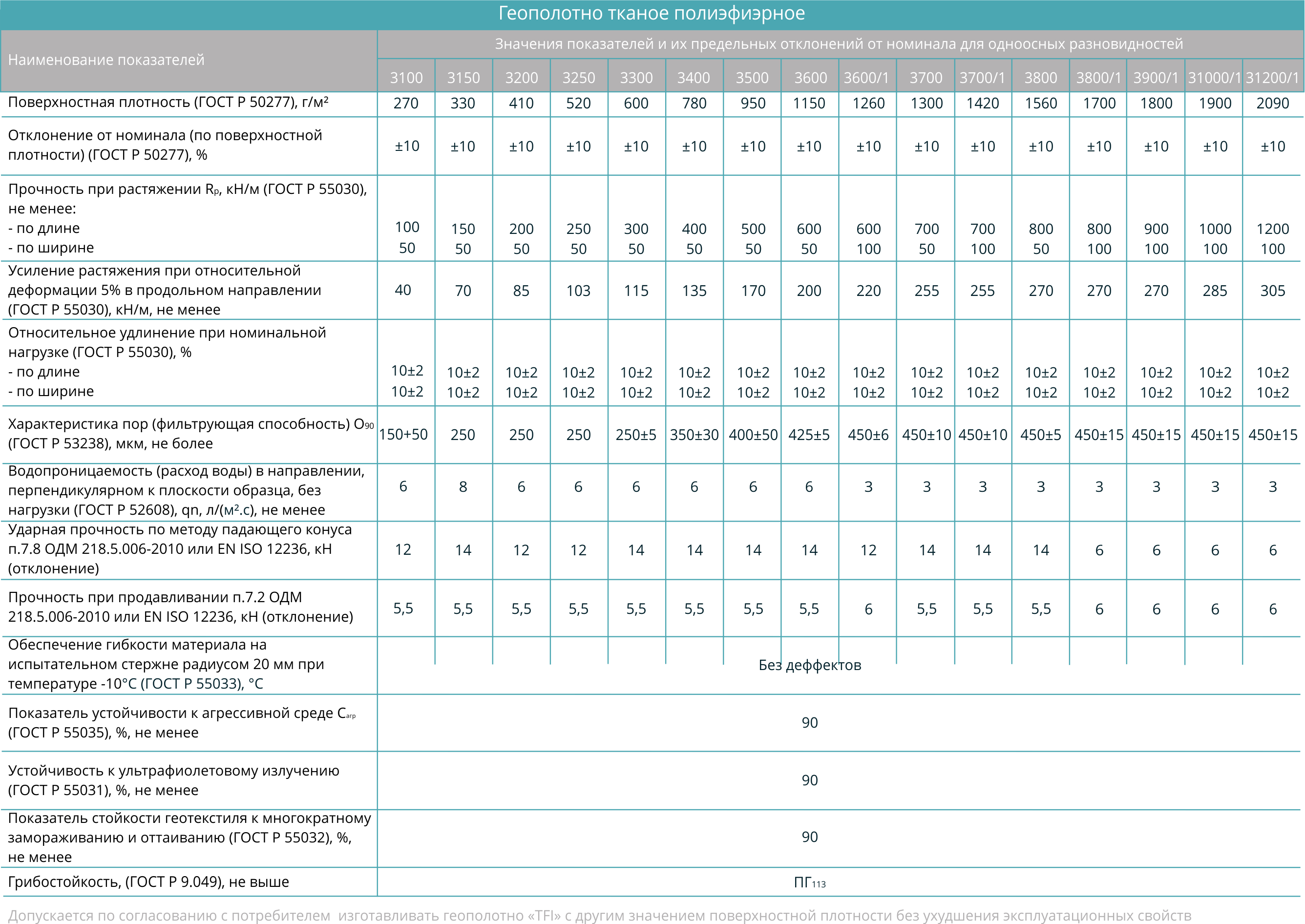Select pore value 425±5

[x=809, y=435]
